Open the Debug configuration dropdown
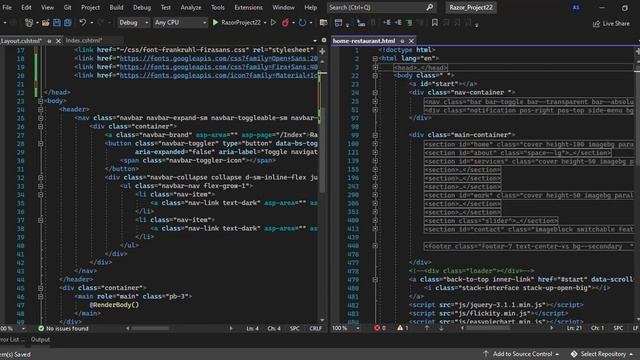 point(133,23)
